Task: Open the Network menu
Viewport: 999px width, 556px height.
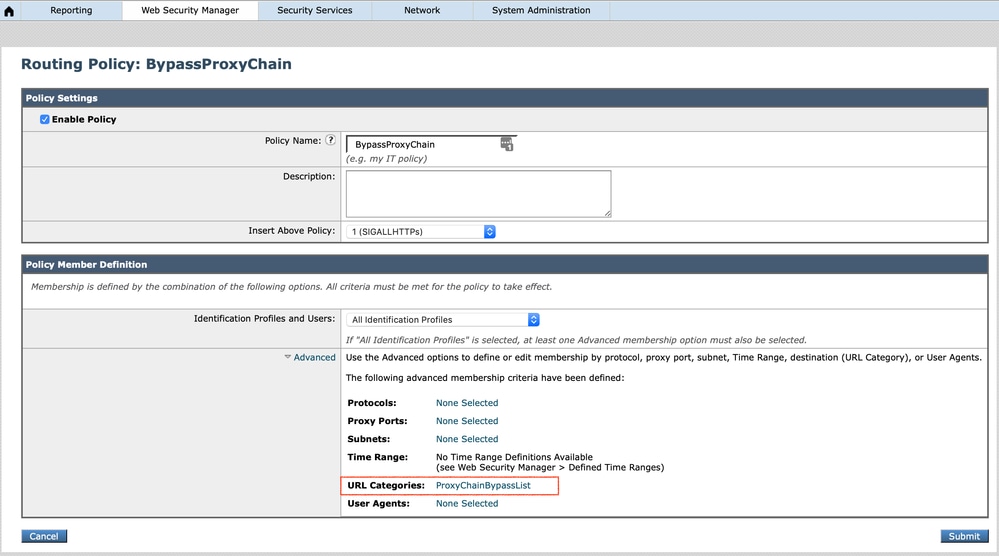Action: click(x=422, y=10)
